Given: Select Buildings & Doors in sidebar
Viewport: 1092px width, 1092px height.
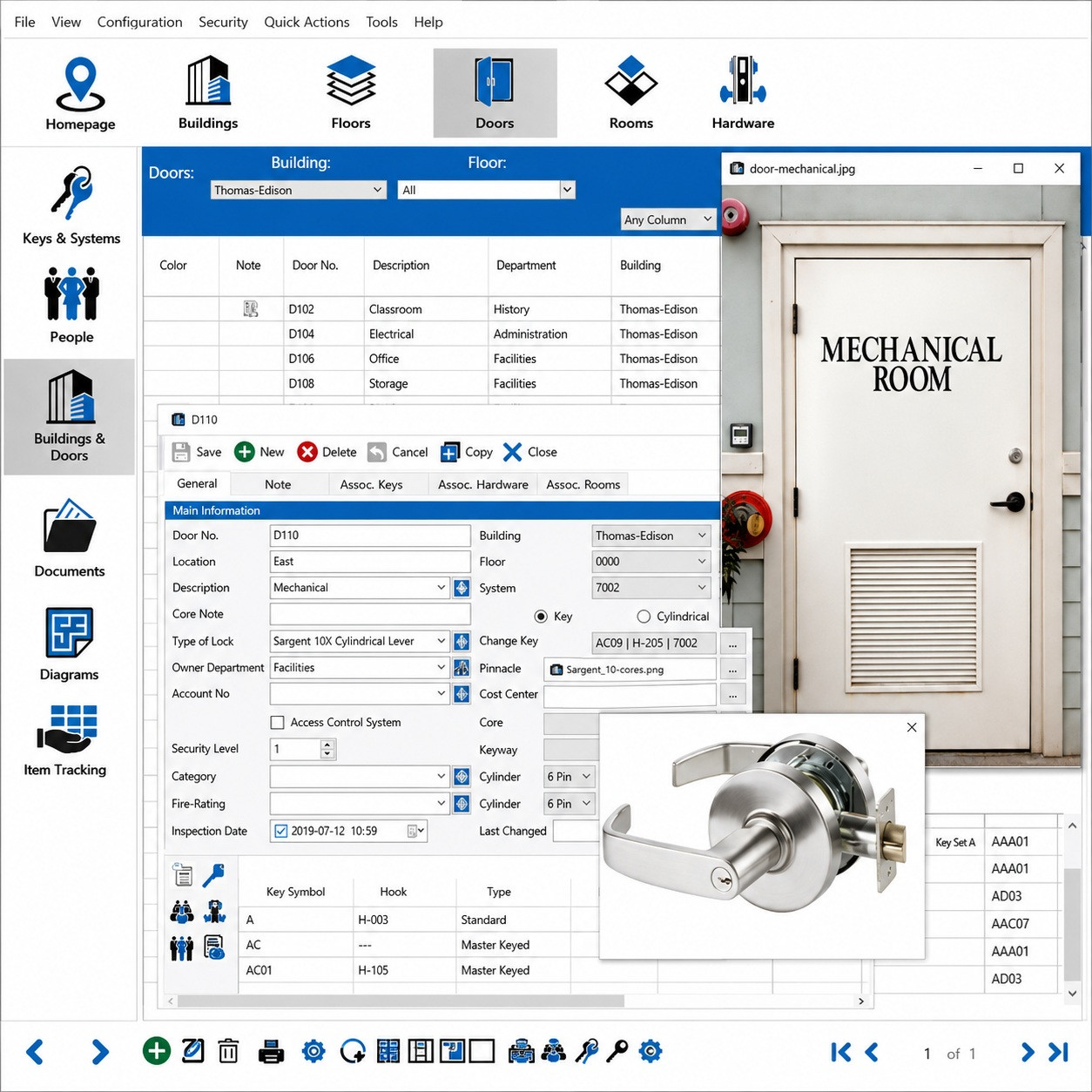Looking at the screenshot, I should click(70, 416).
